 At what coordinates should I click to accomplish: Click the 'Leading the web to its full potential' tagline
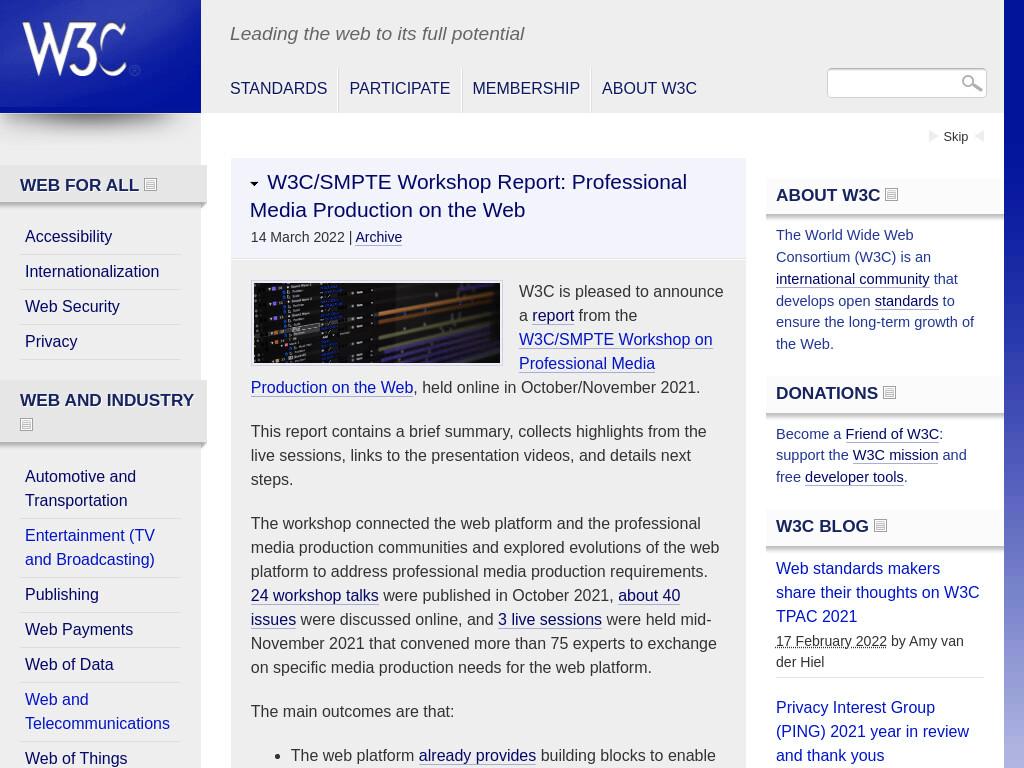click(x=377, y=34)
